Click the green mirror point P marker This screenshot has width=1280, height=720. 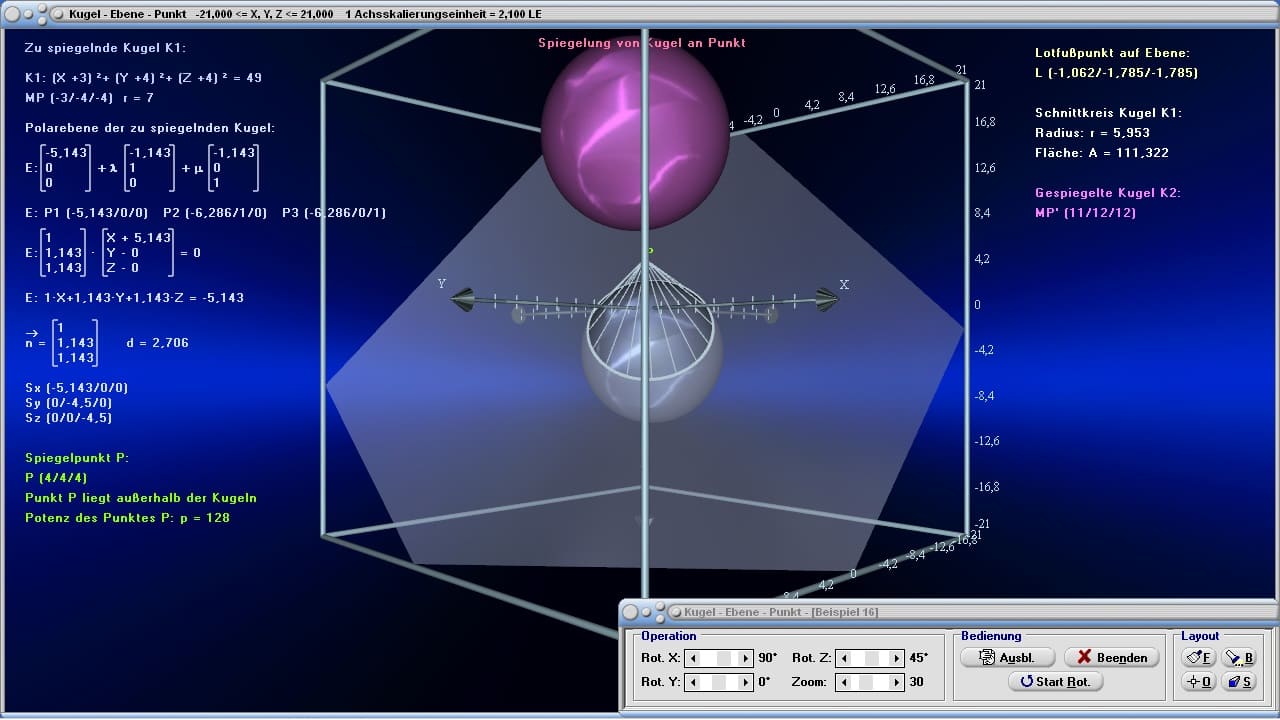coord(650,250)
